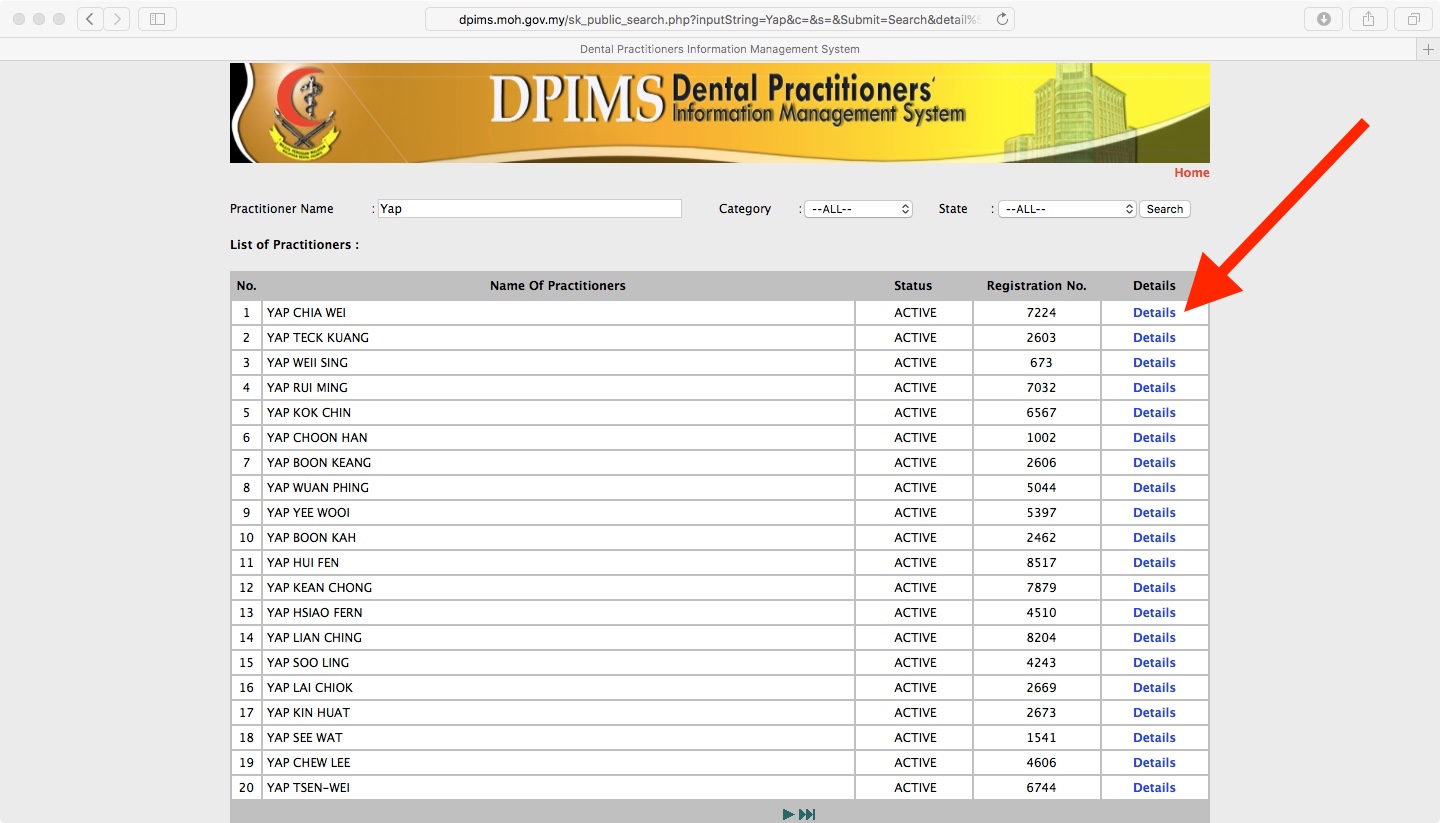Open Details for YAP KIN HUAT

1154,713
